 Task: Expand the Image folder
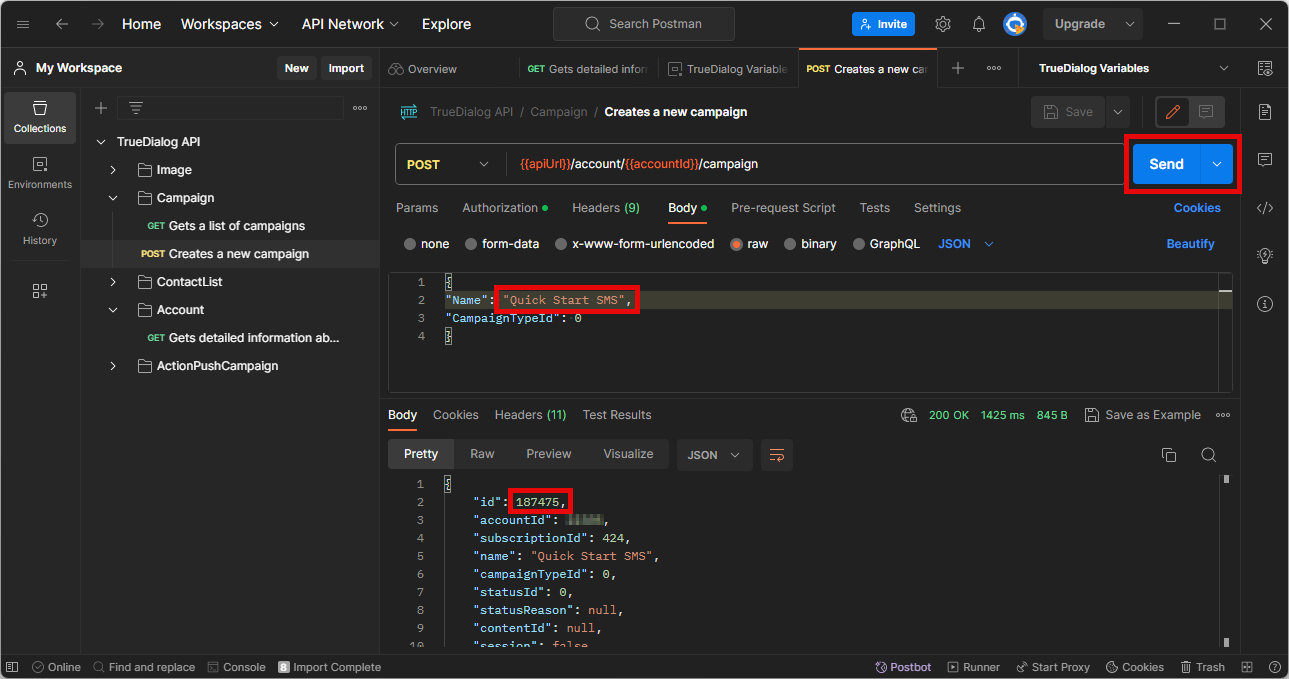[113, 170]
